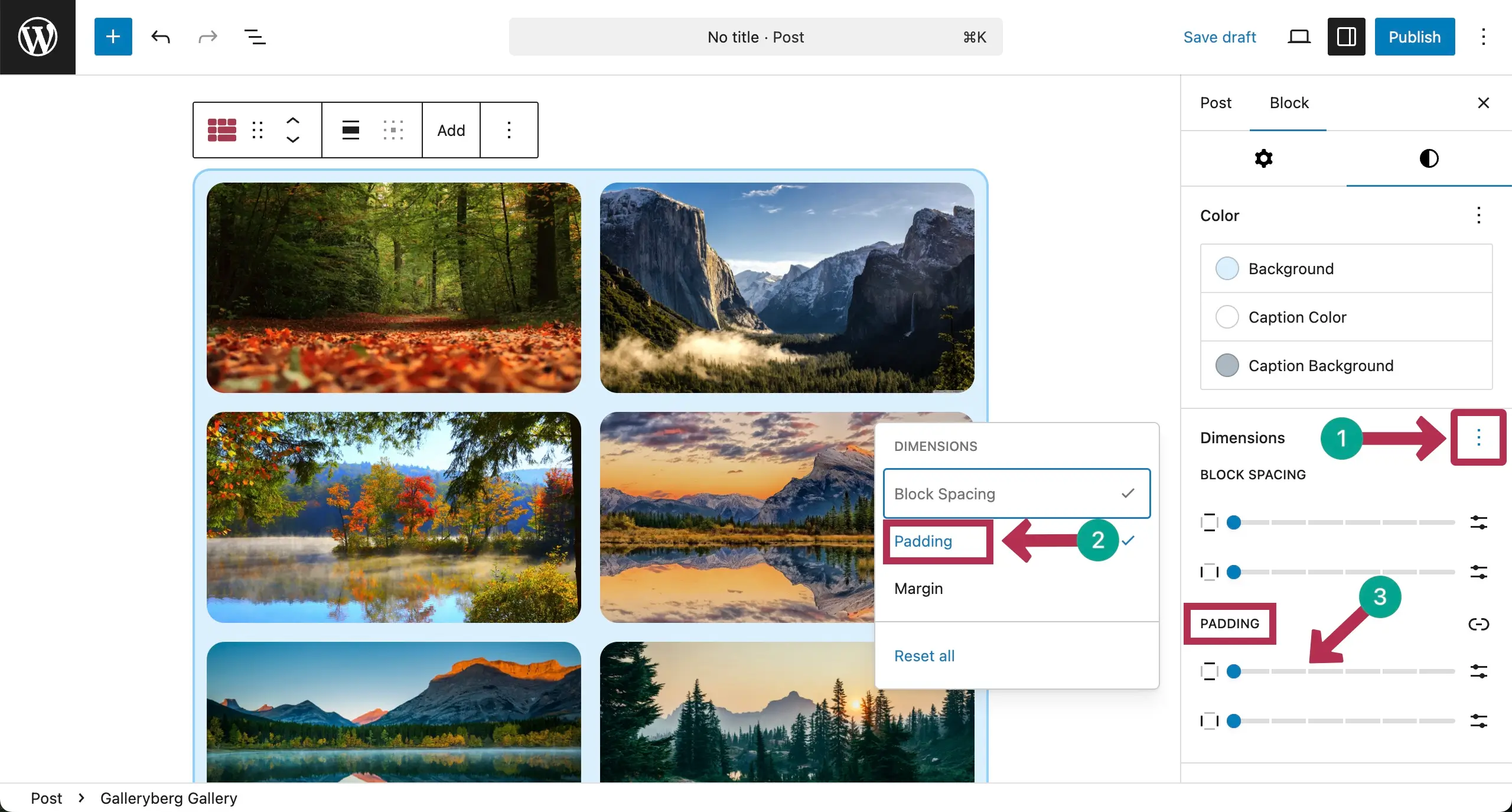1512x812 pixels.
Task: Enable Margin in the Dimensions menu
Action: (x=917, y=589)
